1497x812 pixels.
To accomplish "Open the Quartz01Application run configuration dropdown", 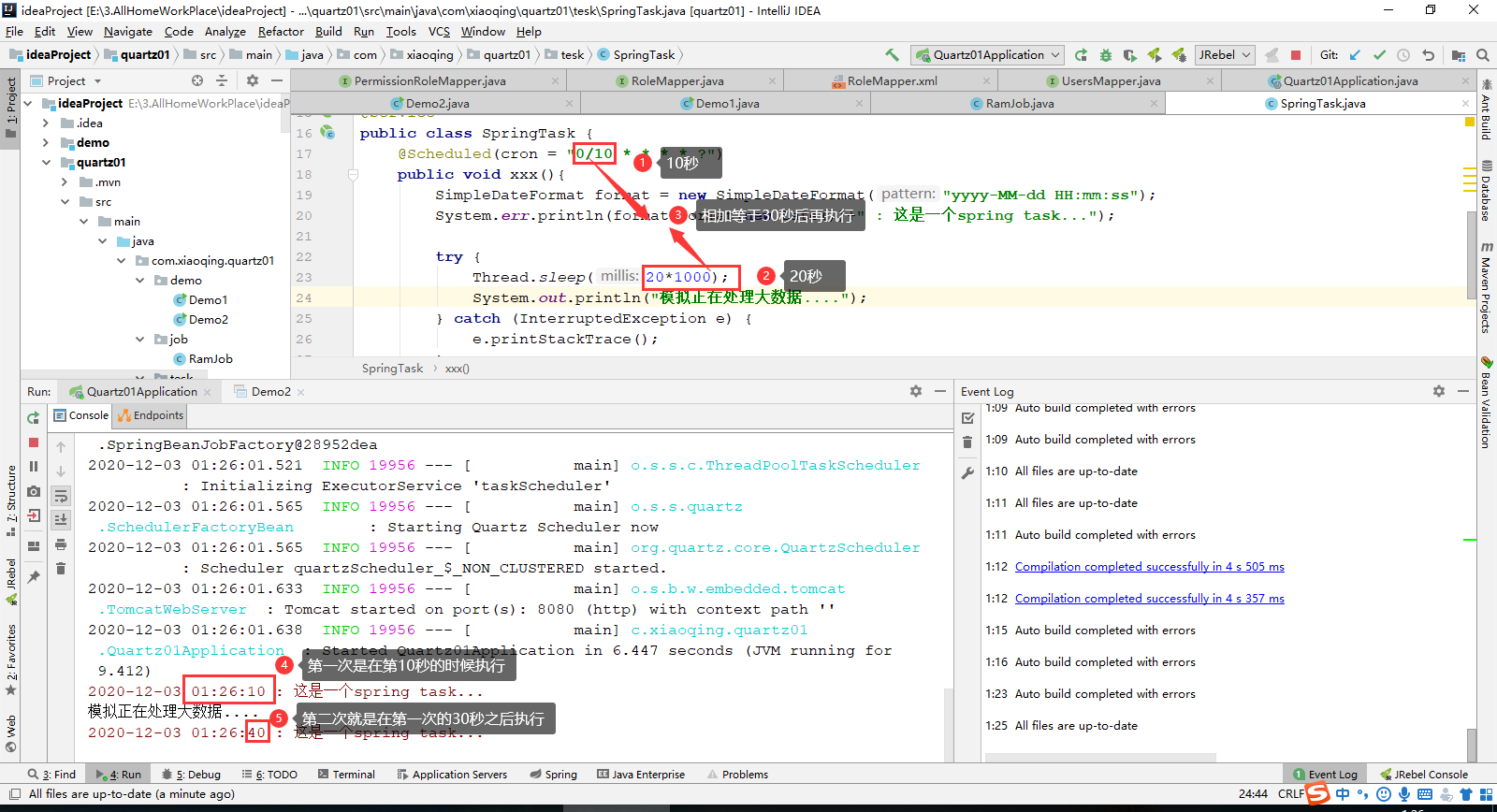I will click(x=989, y=55).
